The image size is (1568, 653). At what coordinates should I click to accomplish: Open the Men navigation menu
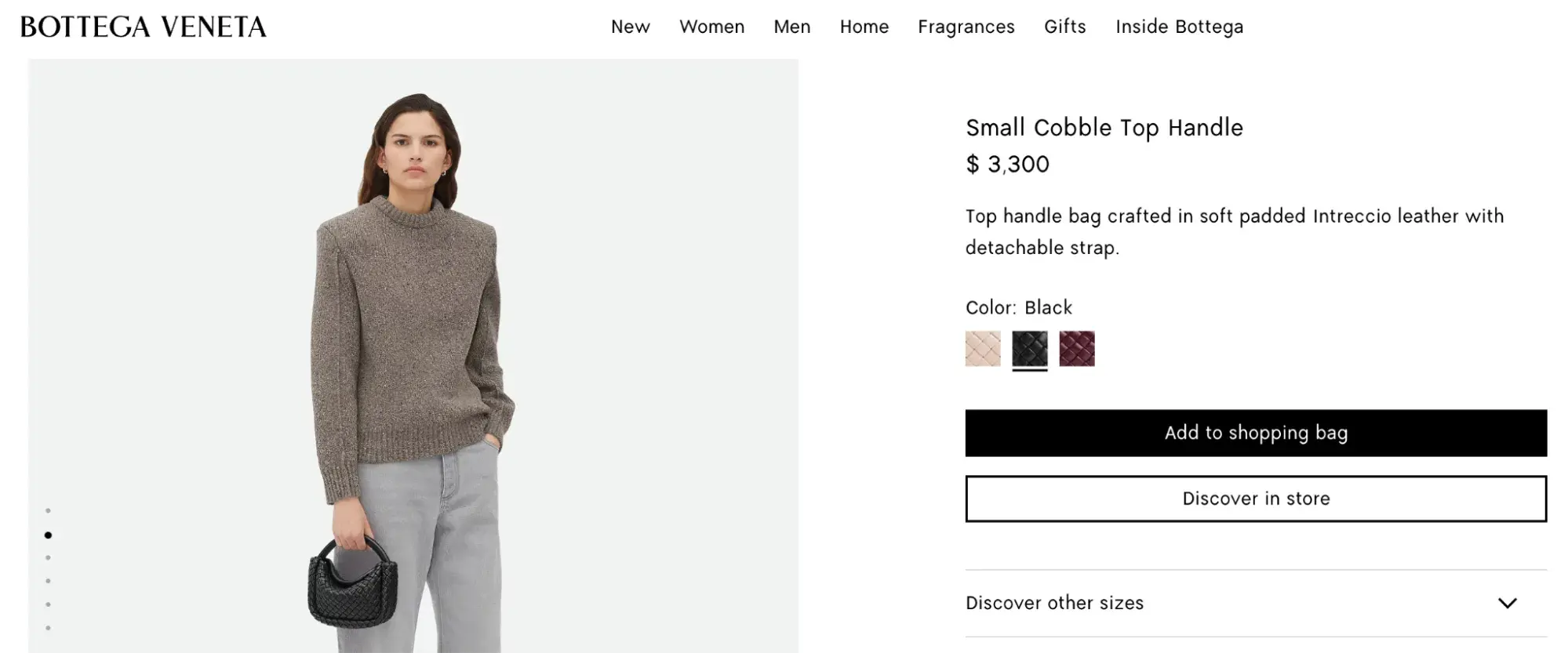coord(791,27)
